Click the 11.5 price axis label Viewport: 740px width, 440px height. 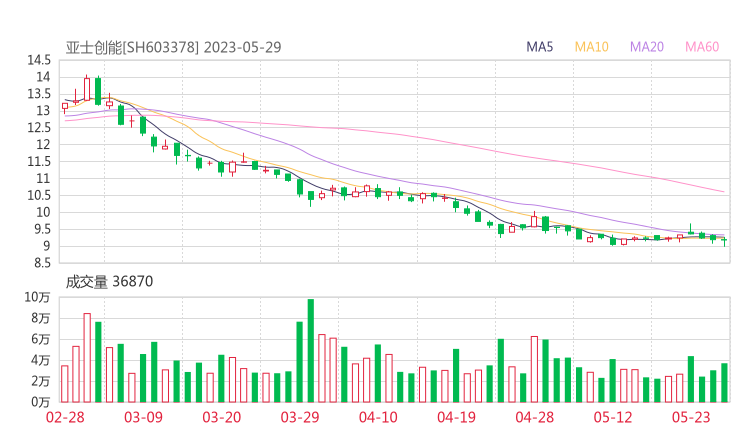point(39,161)
